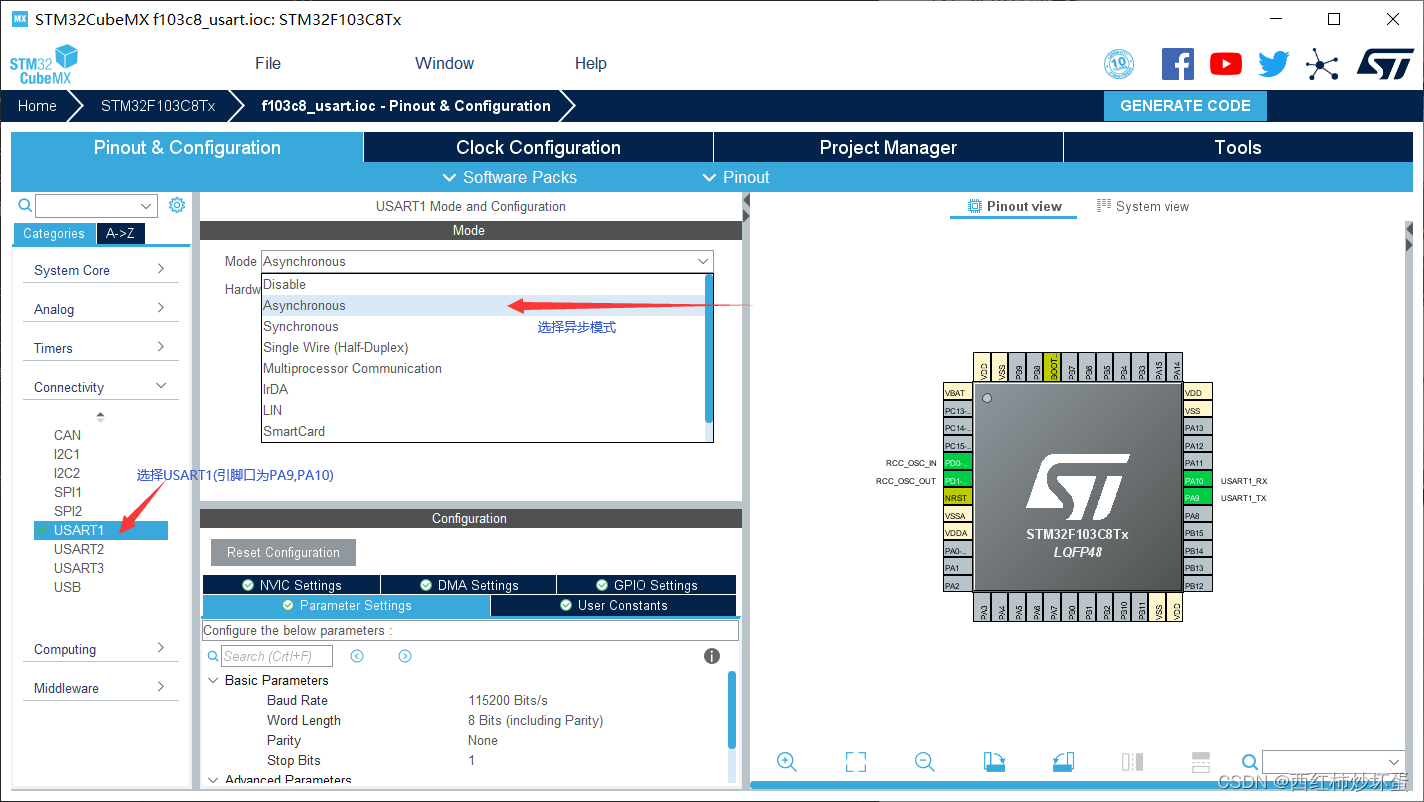The image size is (1424, 802).
Task: Collapse the Basic Parameters group
Action: click(x=213, y=680)
